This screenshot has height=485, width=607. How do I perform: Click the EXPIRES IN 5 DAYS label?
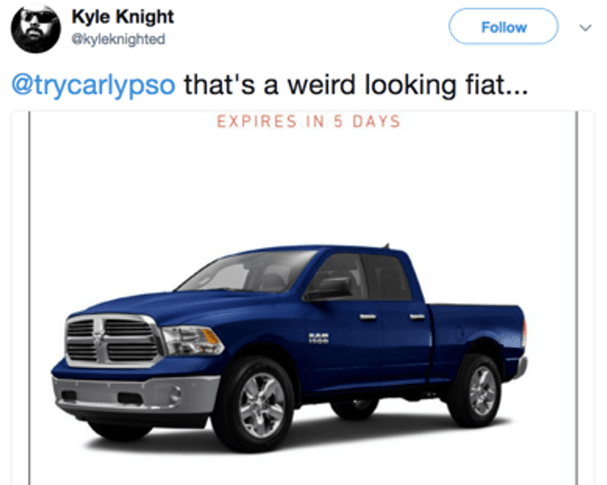click(308, 122)
